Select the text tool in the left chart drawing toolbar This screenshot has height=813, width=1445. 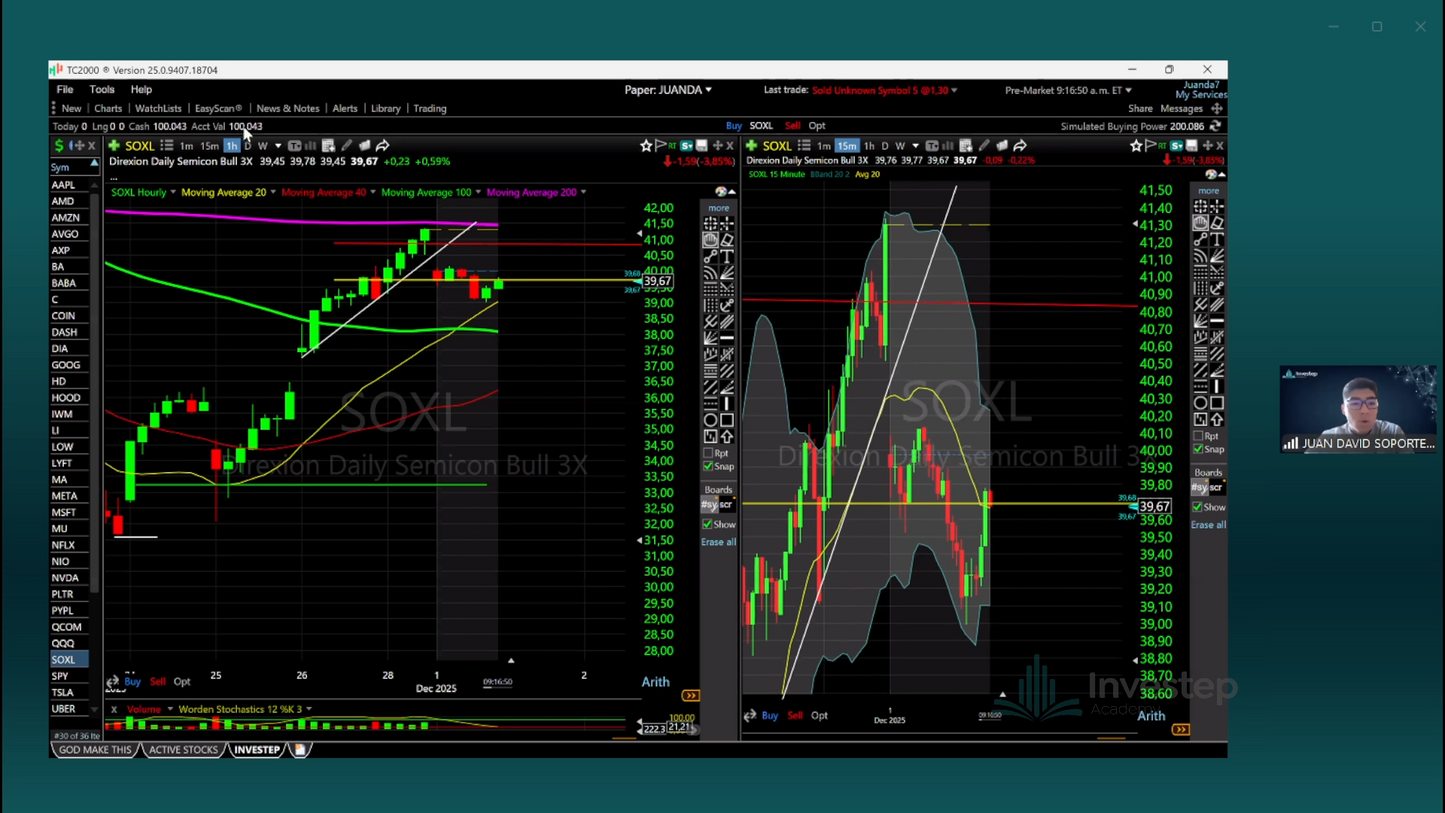(x=727, y=257)
